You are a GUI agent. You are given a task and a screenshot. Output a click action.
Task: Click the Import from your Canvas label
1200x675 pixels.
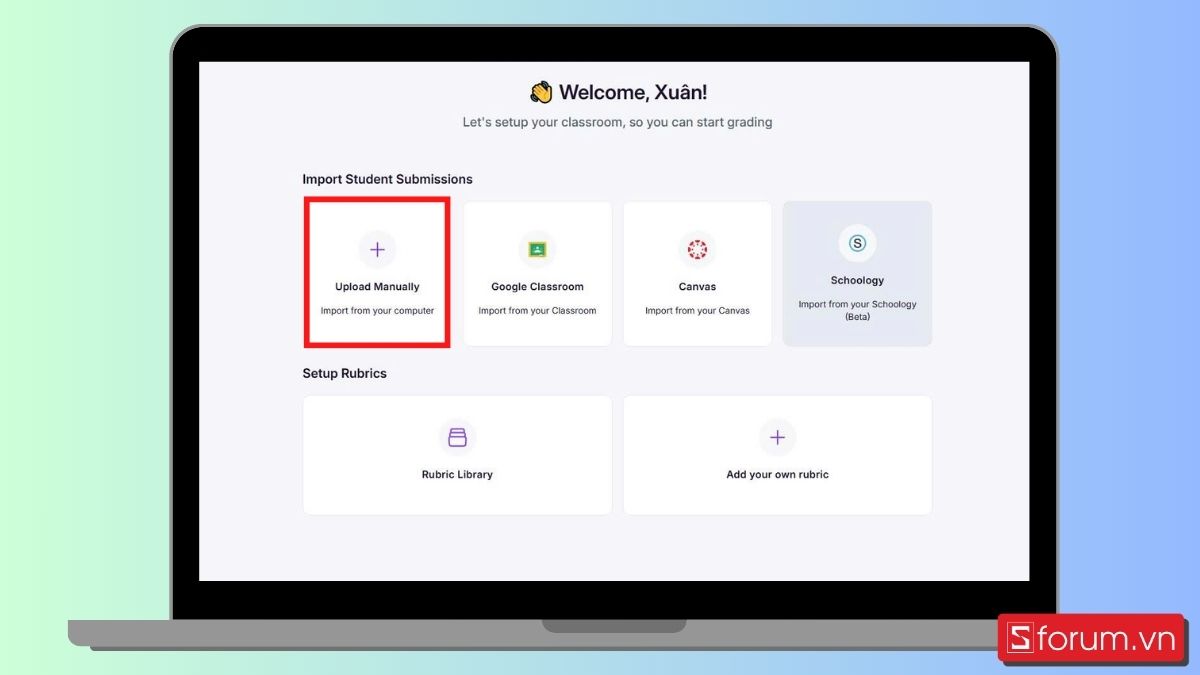[697, 310]
